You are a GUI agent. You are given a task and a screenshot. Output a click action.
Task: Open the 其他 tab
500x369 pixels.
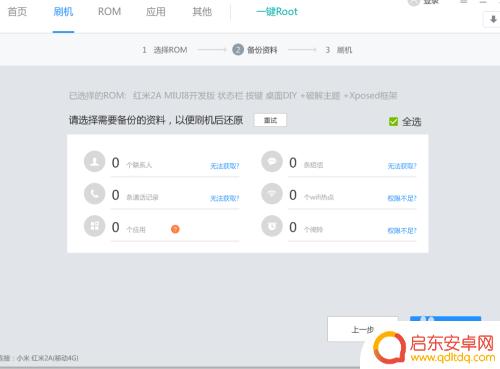point(202,12)
